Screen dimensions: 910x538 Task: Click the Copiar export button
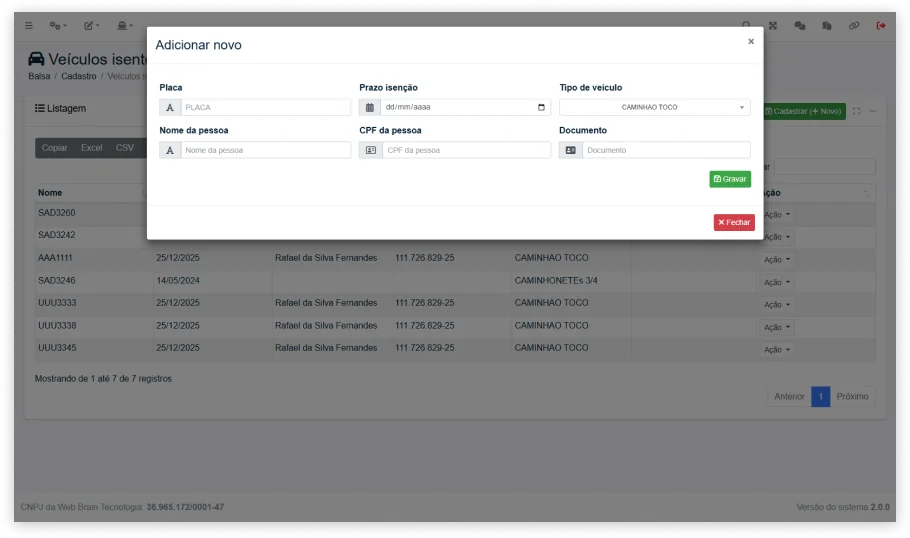click(55, 148)
